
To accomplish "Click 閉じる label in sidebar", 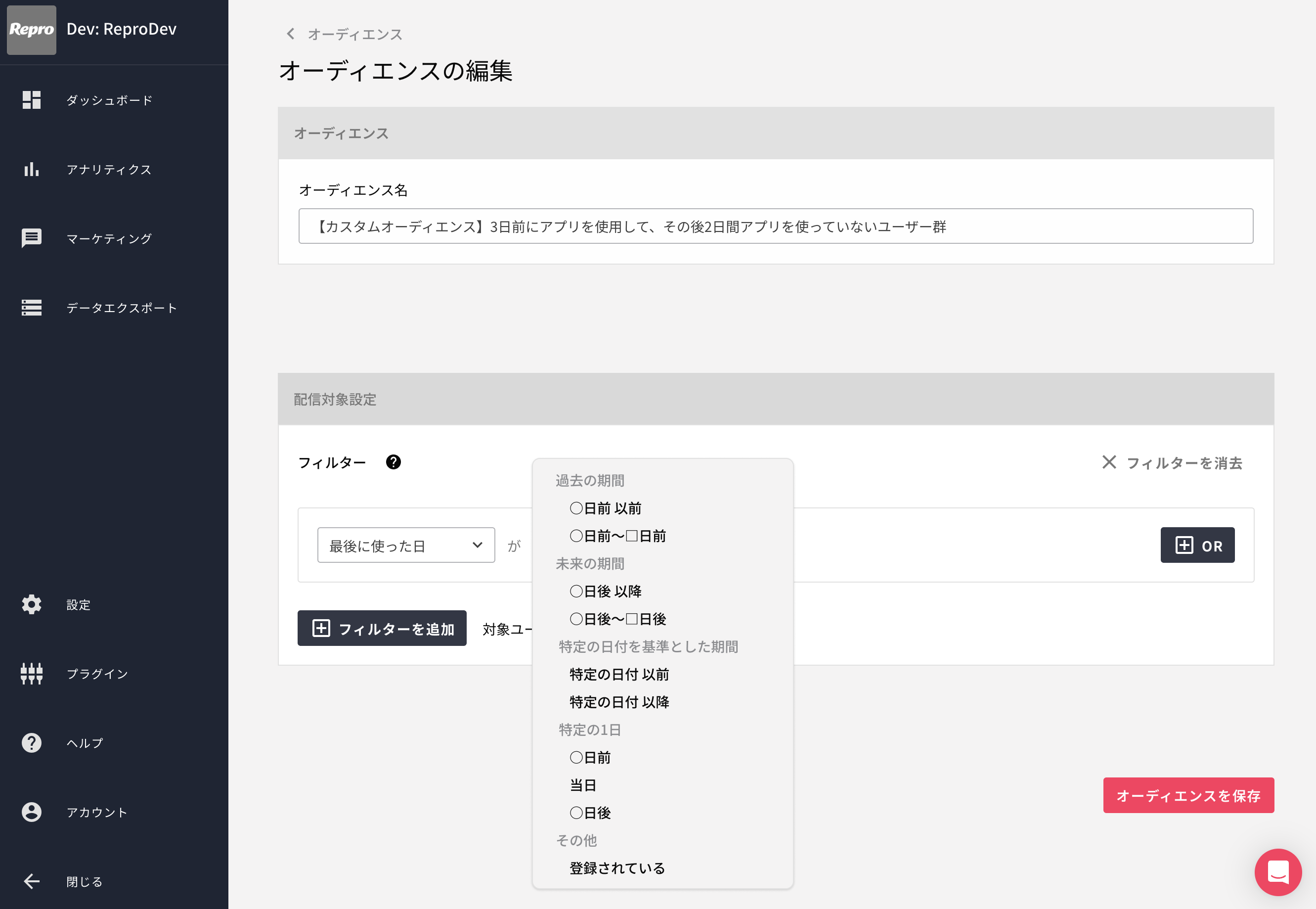I will click(x=84, y=882).
